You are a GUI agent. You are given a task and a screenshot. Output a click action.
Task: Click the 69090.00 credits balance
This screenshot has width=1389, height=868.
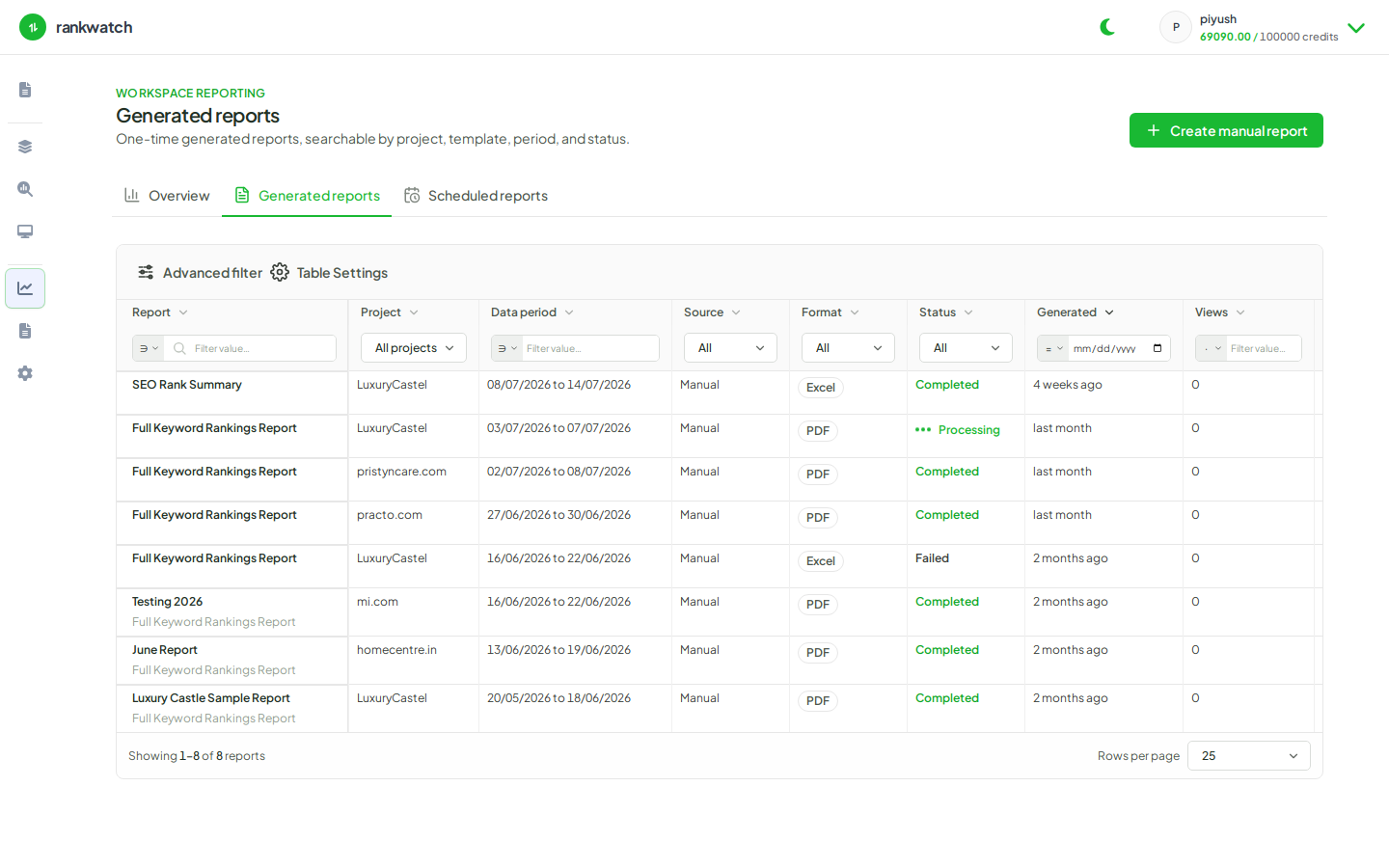coord(1225,37)
